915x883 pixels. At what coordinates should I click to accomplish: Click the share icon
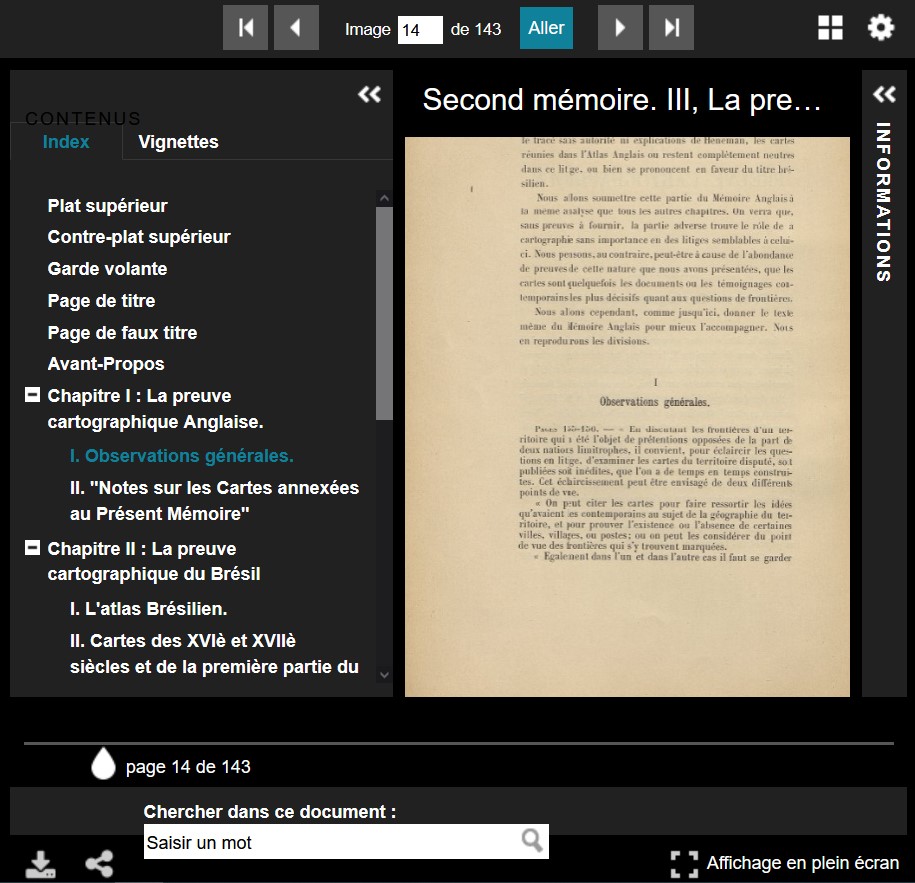99,864
